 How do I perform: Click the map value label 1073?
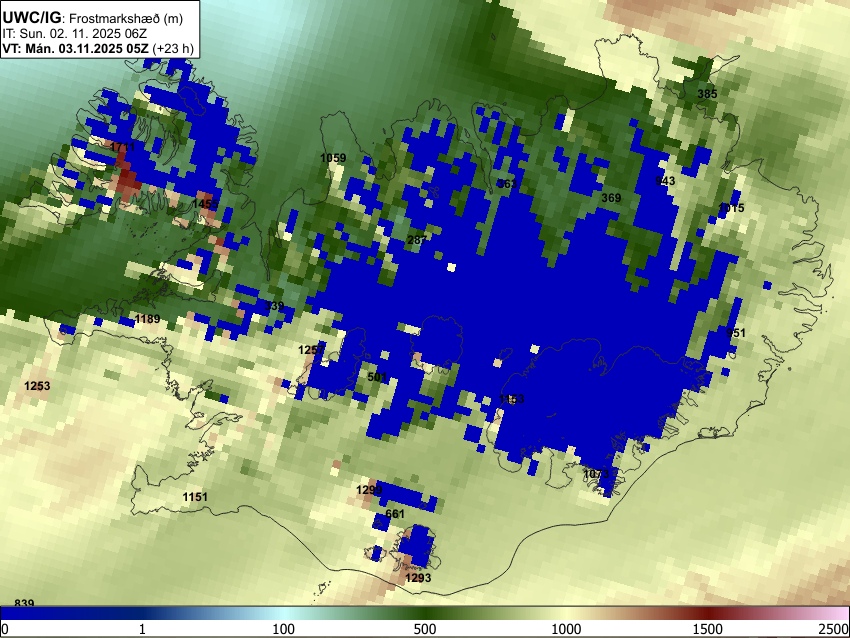pos(596,475)
